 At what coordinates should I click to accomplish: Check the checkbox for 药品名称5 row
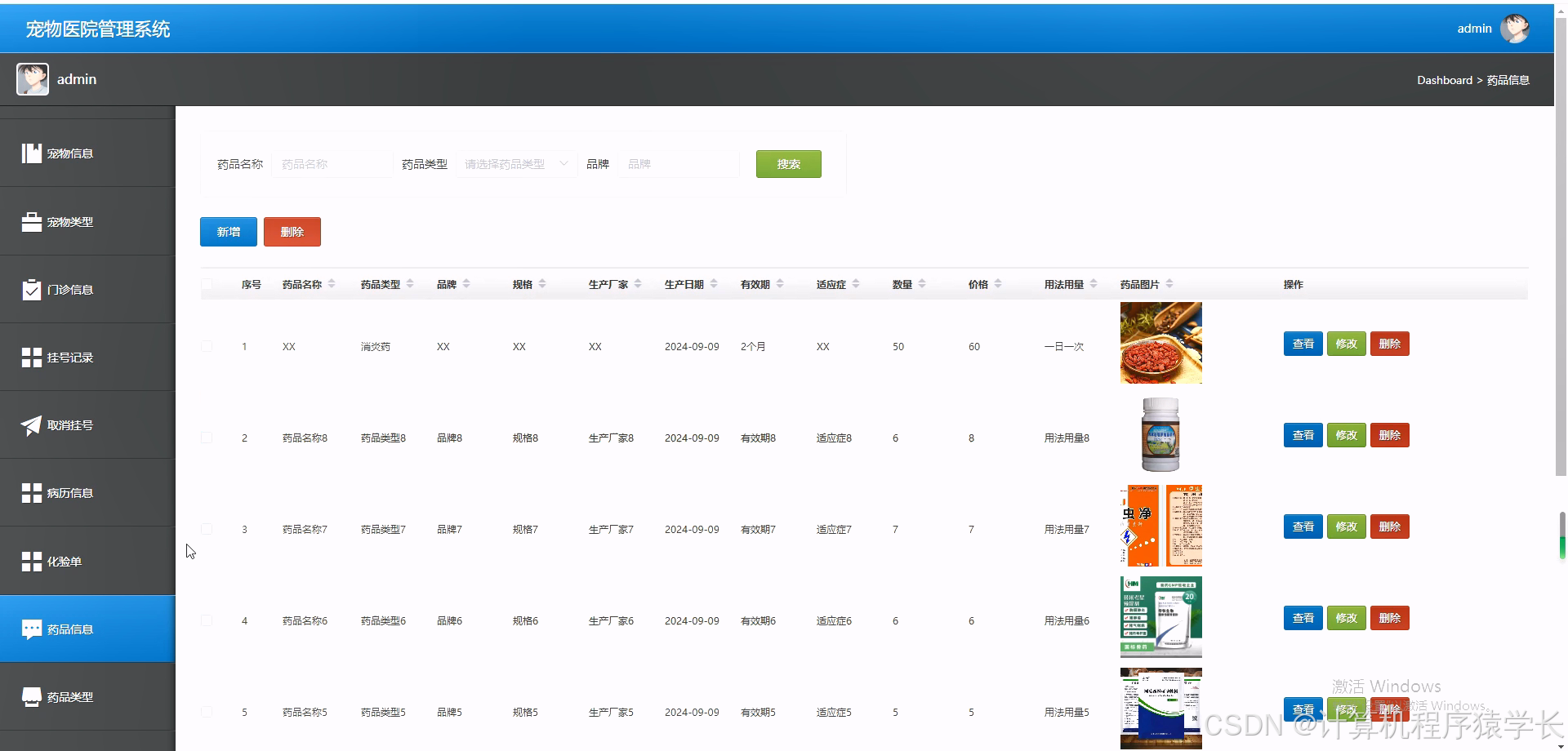pyautogui.click(x=207, y=712)
